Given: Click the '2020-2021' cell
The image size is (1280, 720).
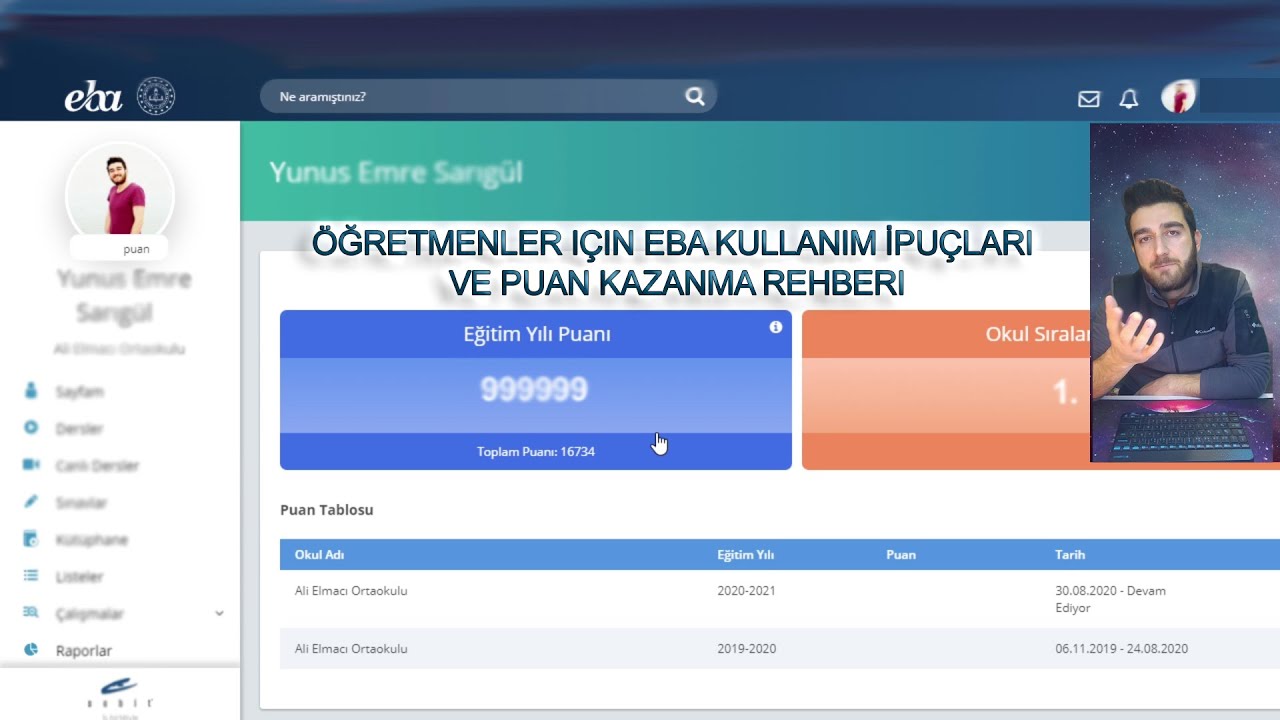Looking at the screenshot, I should coord(746,591).
